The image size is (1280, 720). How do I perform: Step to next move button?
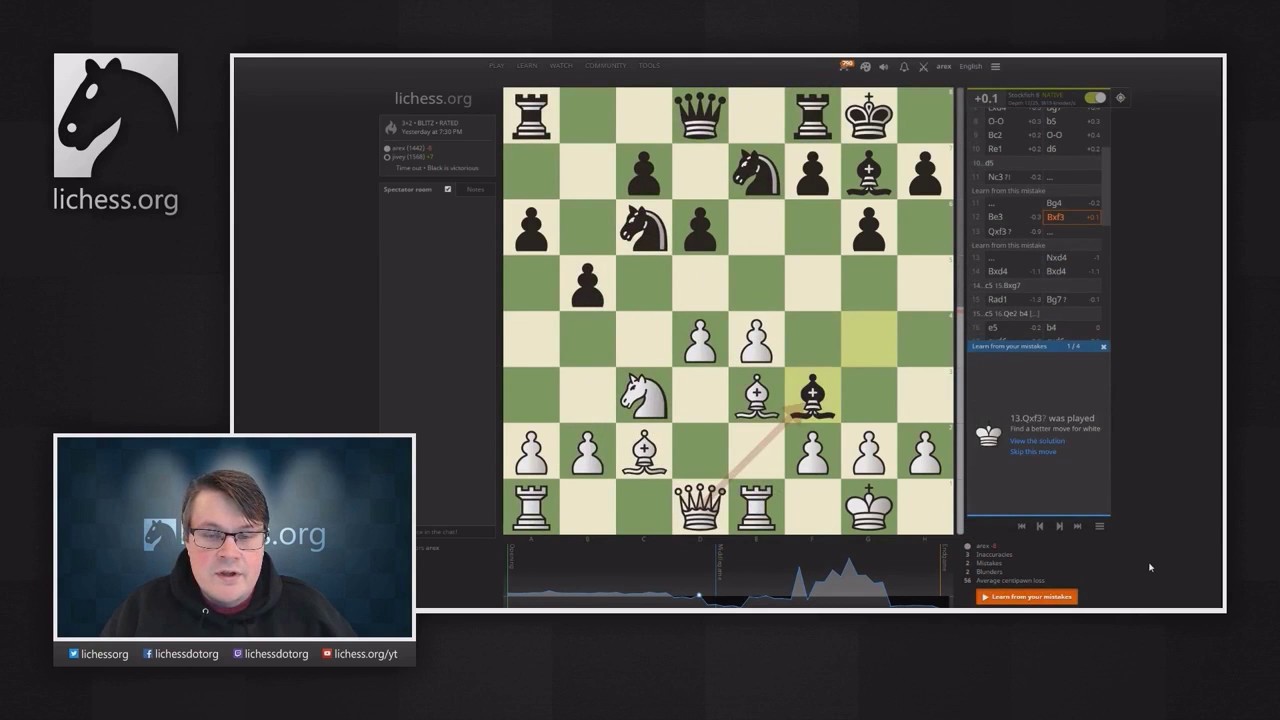click(1059, 526)
